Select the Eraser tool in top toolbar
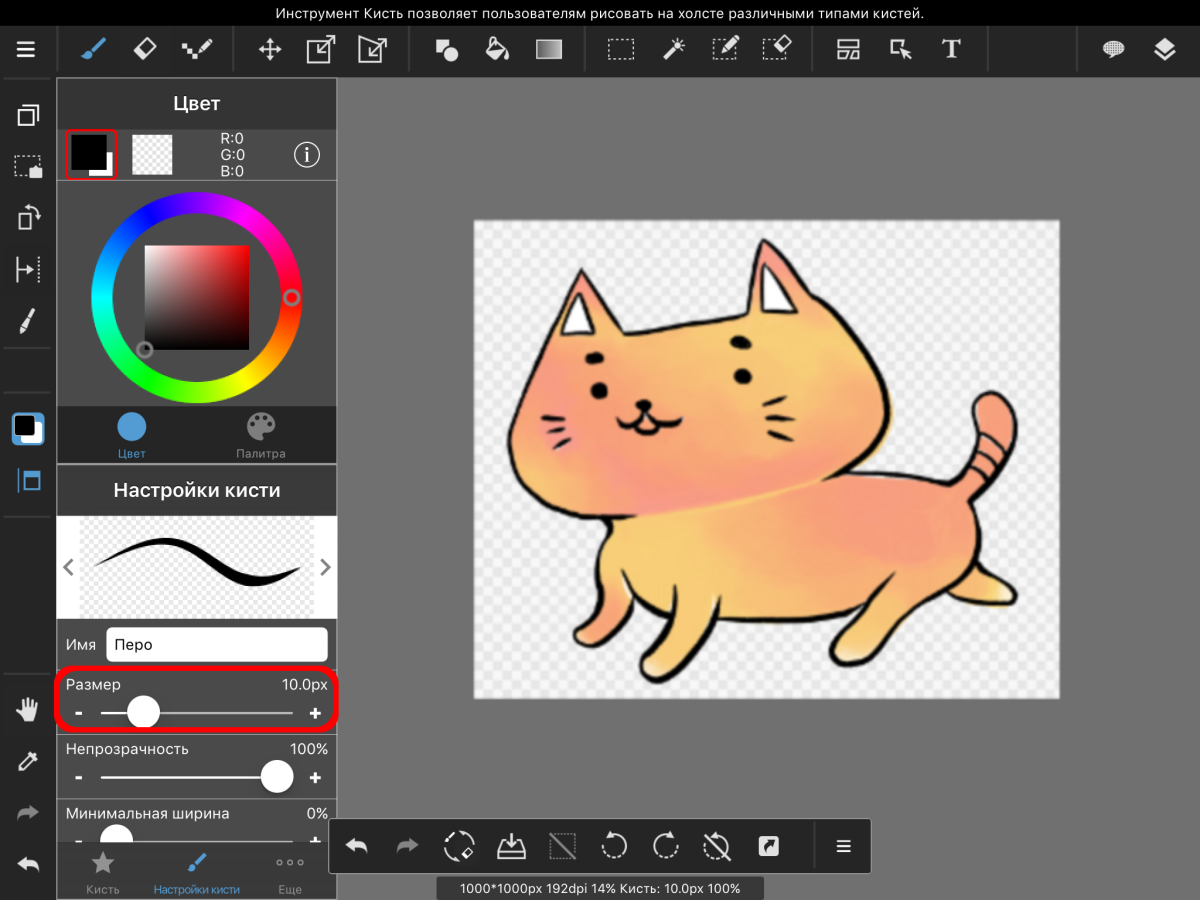Image resolution: width=1200 pixels, height=900 pixels. (x=145, y=49)
